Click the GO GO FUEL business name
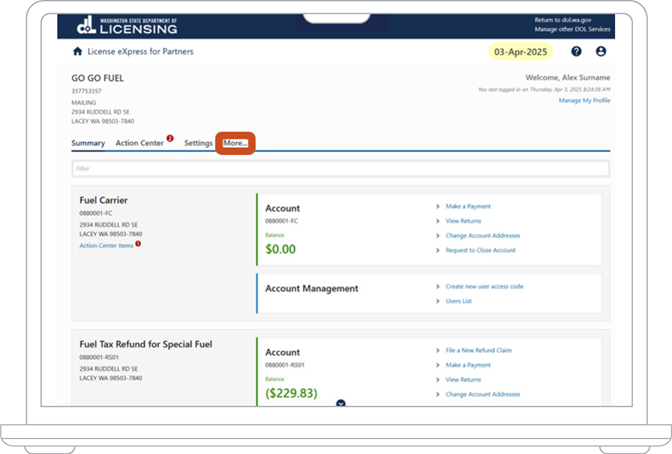Viewport: 672px width, 454px height. click(97, 78)
